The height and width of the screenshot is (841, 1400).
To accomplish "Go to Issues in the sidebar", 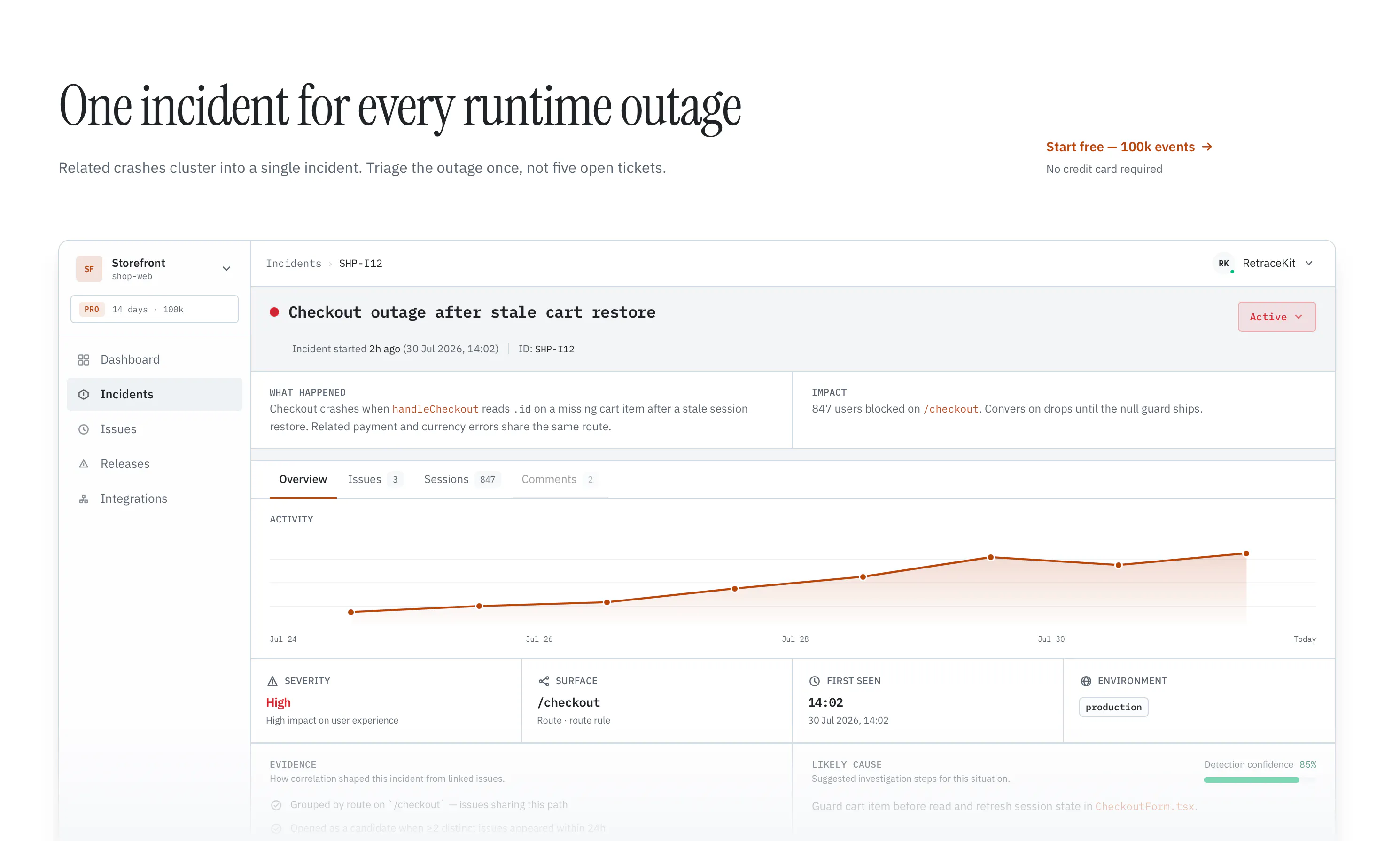I will (154, 429).
